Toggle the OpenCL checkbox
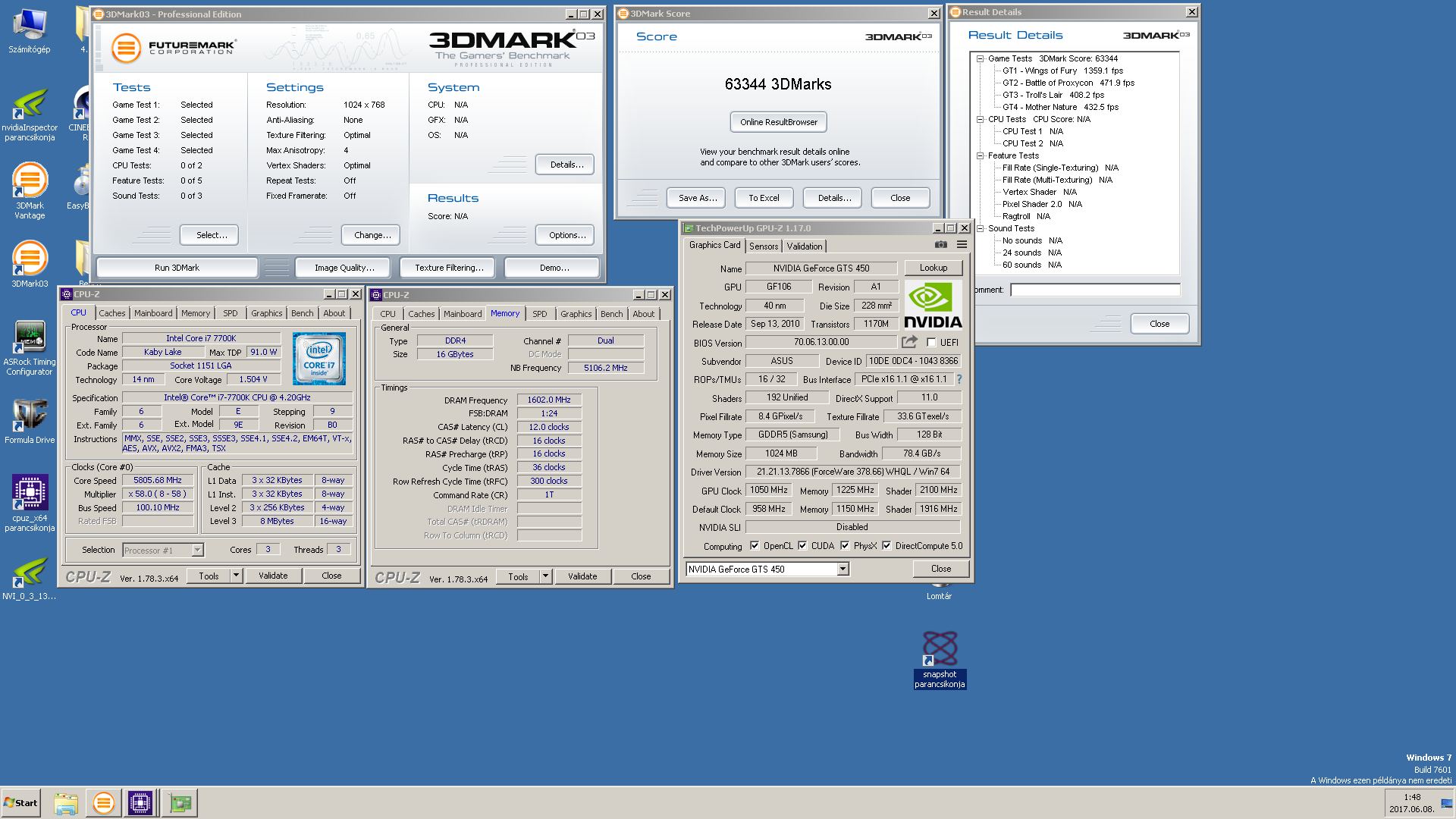 point(755,546)
